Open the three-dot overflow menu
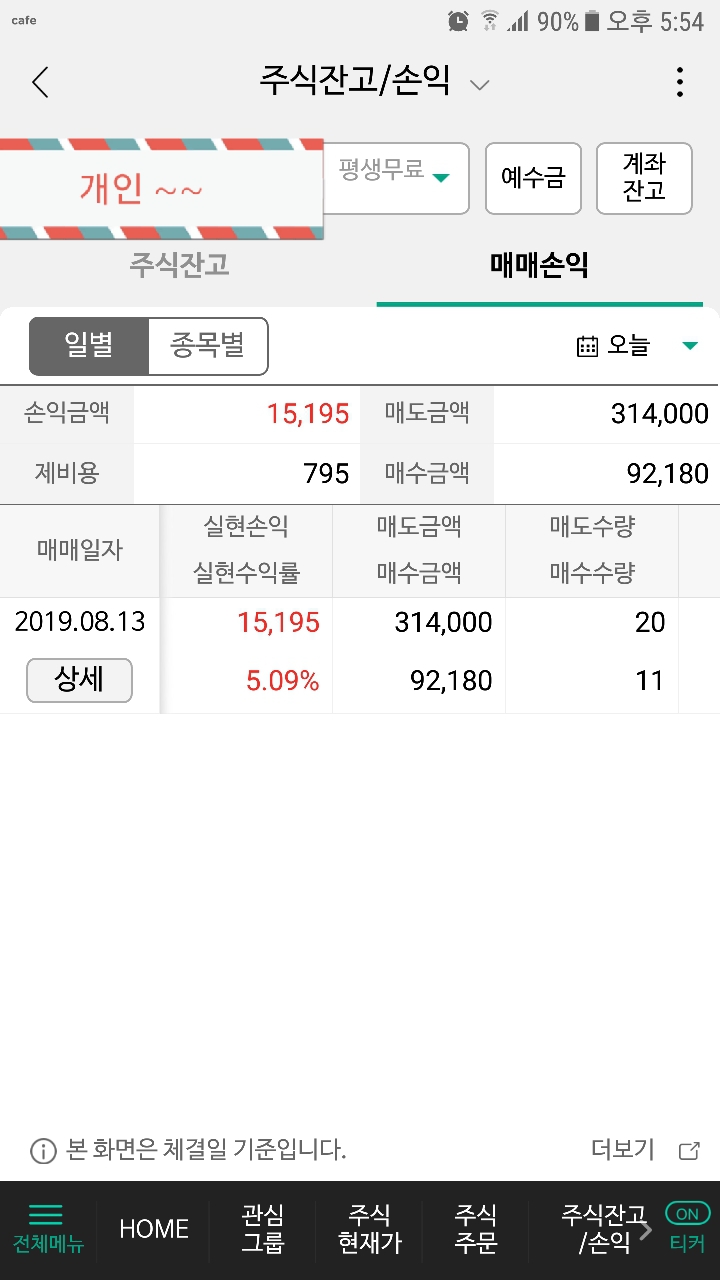The image size is (720, 1280). point(680,82)
